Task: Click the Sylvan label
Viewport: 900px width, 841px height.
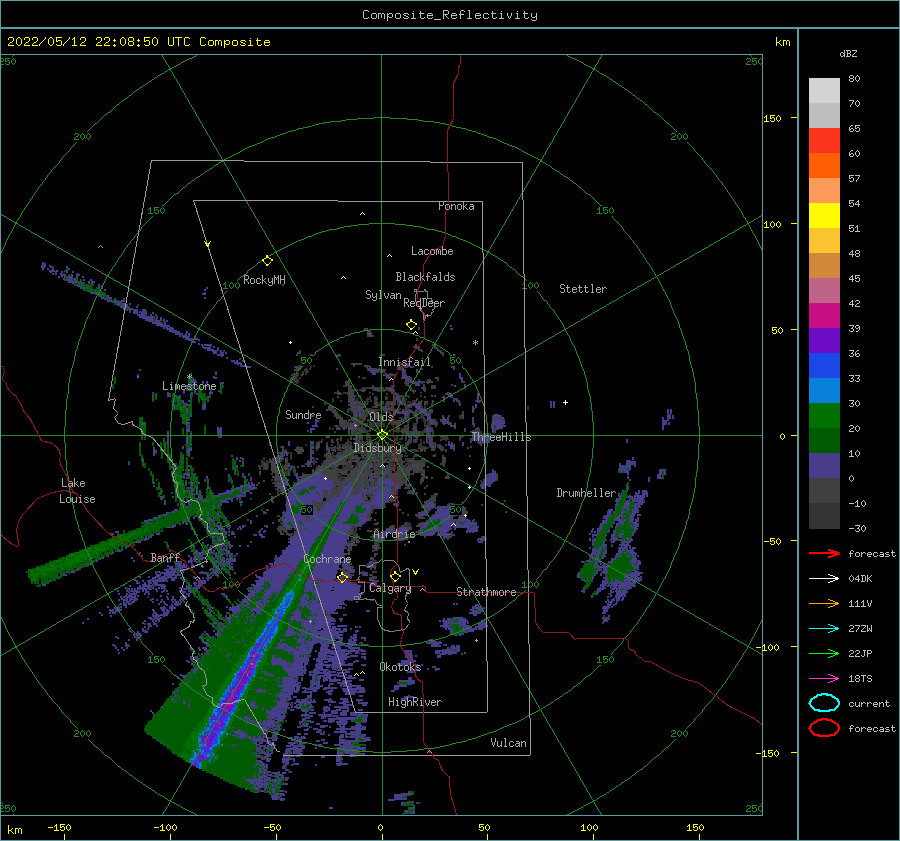Action: pos(383,295)
